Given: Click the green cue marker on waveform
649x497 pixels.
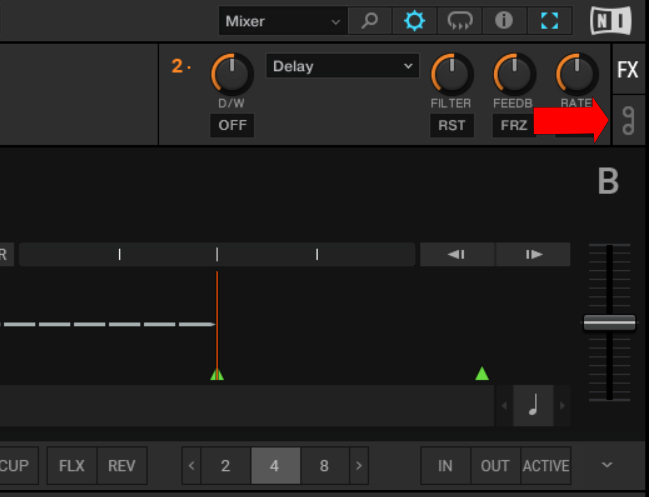Looking at the screenshot, I should (482, 374).
